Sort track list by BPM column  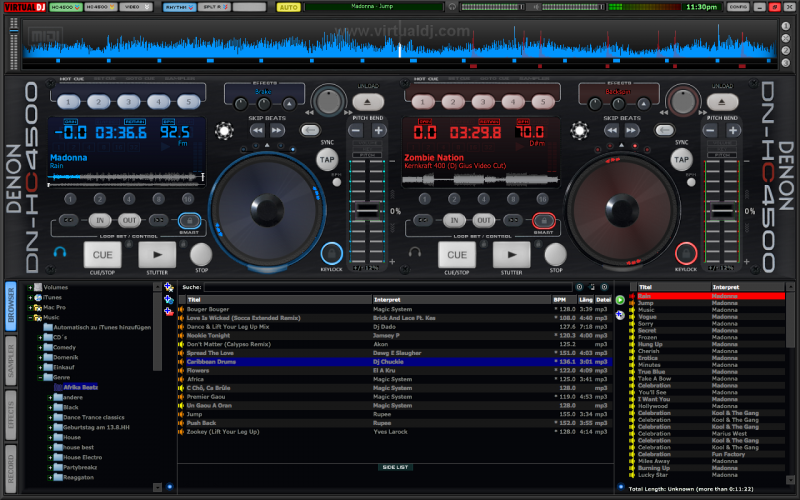point(564,300)
